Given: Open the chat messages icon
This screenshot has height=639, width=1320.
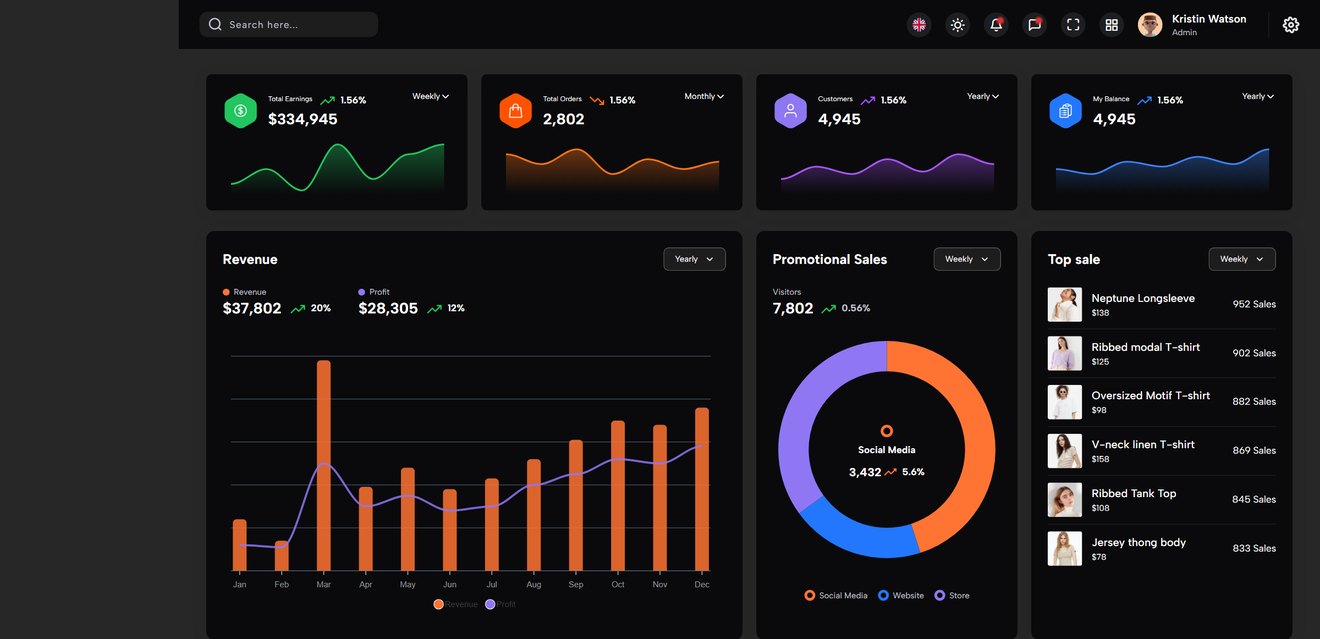Looking at the screenshot, I should click(x=1035, y=25).
